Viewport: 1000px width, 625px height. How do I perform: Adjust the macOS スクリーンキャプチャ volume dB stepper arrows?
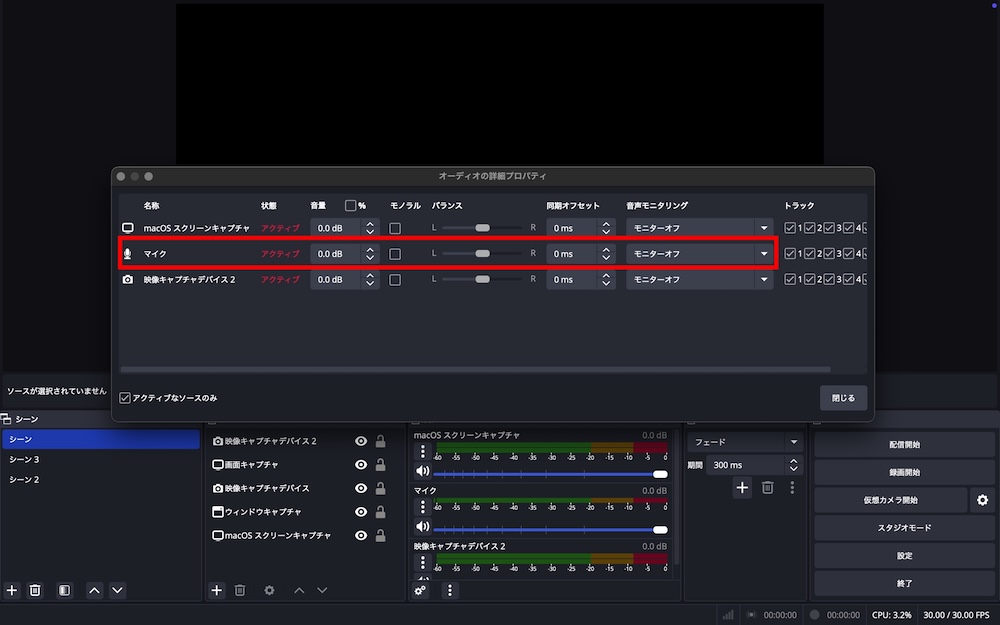pyautogui.click(x=370, y=228)
